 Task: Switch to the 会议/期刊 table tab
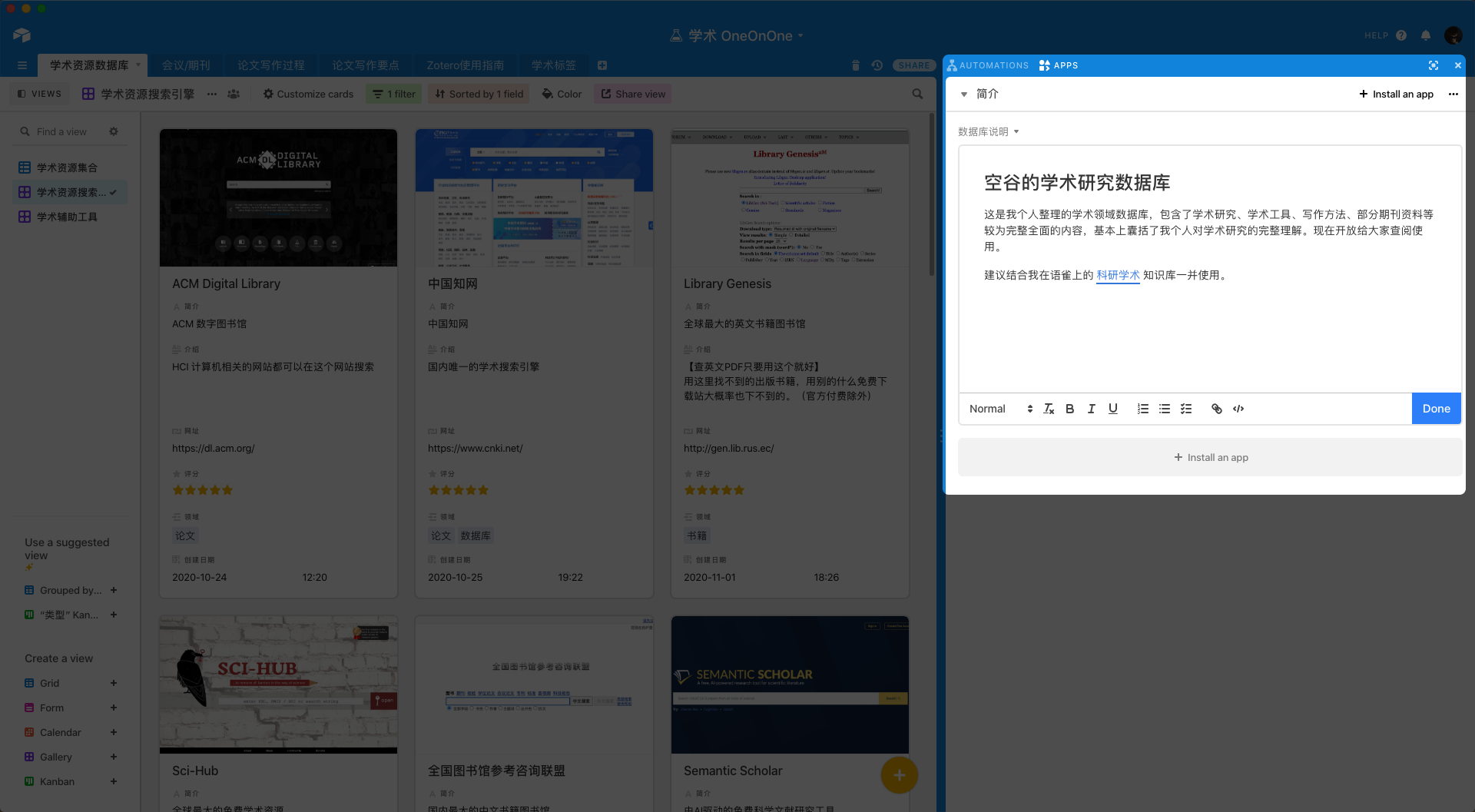pyautogui.click(x=186, y=65)
